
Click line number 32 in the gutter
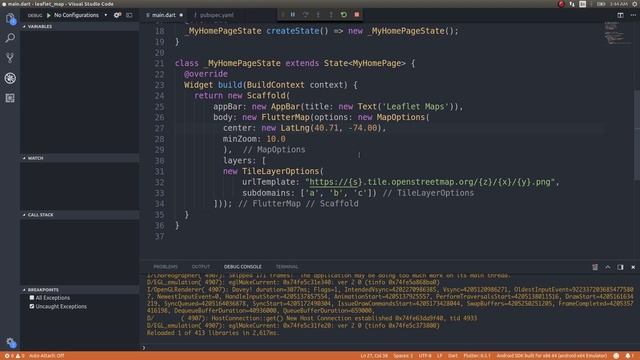pos(159,182)
